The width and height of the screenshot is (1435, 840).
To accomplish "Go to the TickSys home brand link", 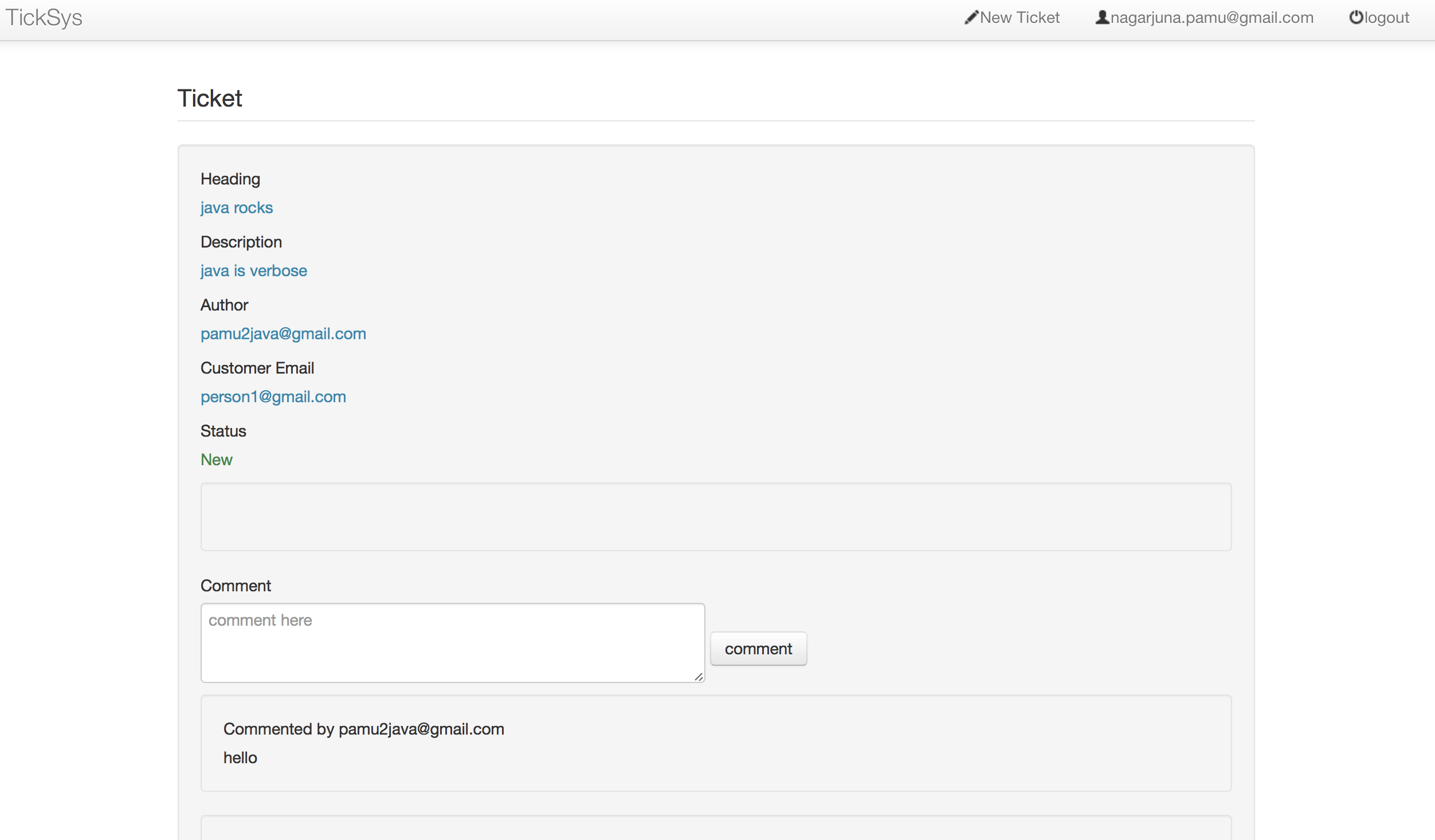I will tap(44, 18).
